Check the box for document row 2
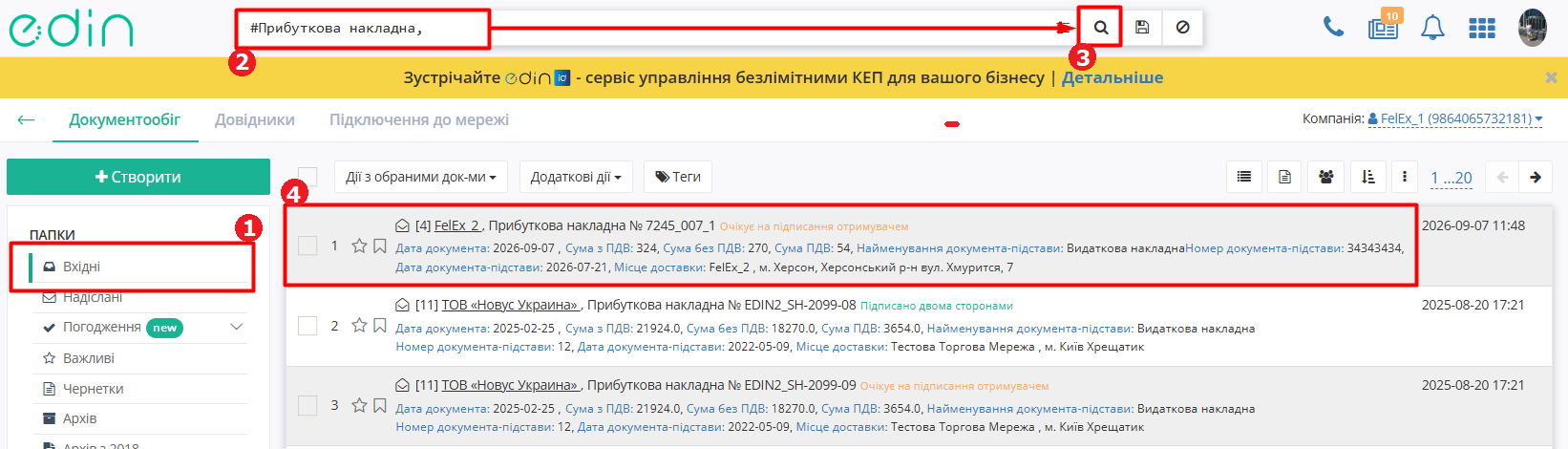 coord(307,326)
